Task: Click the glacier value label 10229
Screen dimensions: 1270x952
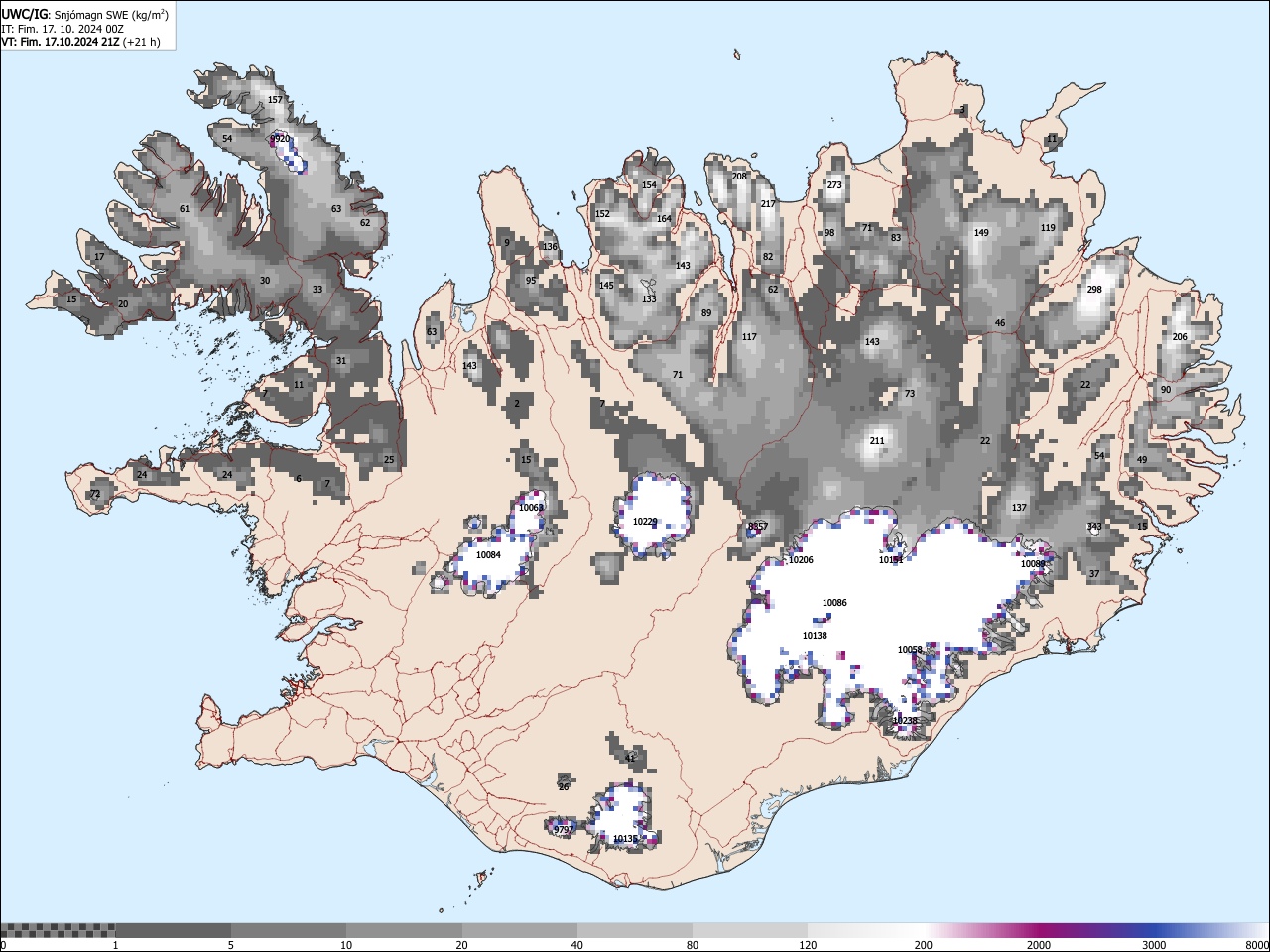Action: pyautogui.click(x=645, y=522)
